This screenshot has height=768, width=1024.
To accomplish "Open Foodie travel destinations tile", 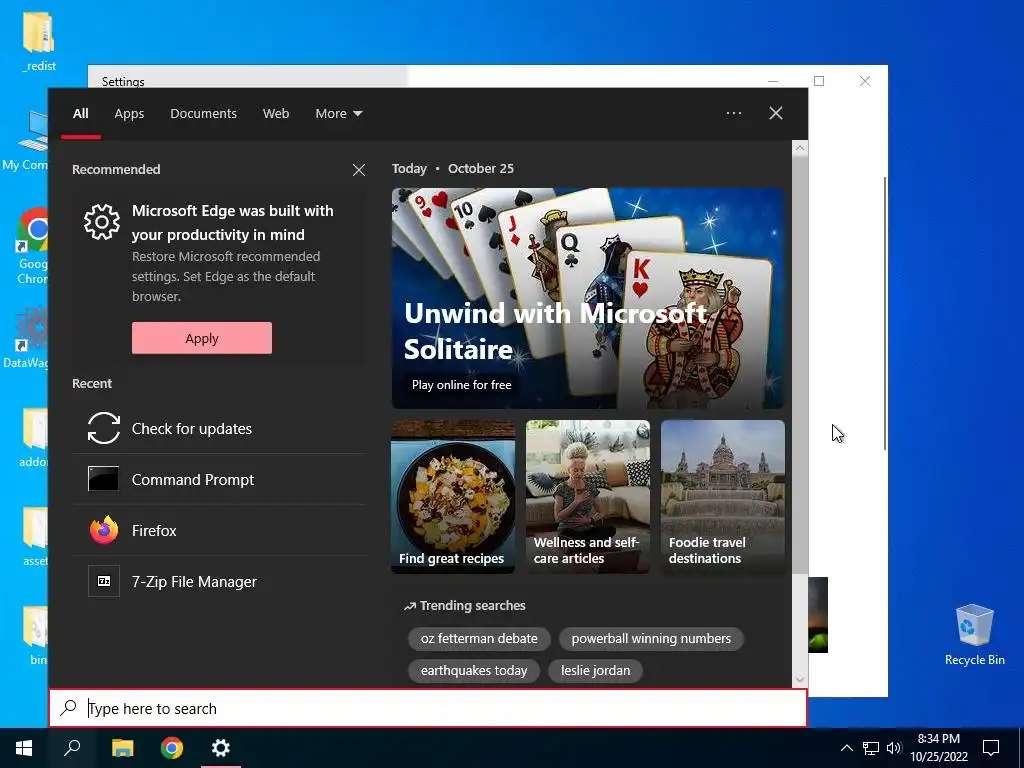I will 723,497.
